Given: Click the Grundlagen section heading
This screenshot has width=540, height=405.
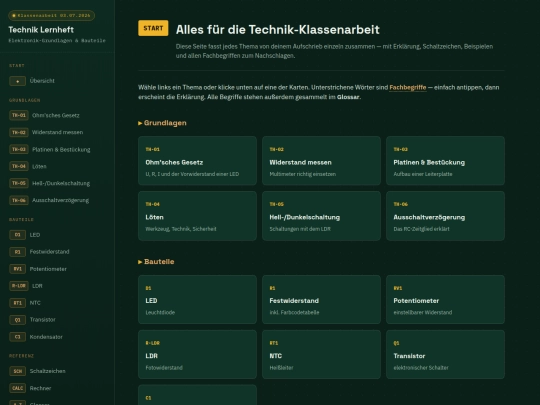Looking at the screenshot, I should (x=162, y=123).
